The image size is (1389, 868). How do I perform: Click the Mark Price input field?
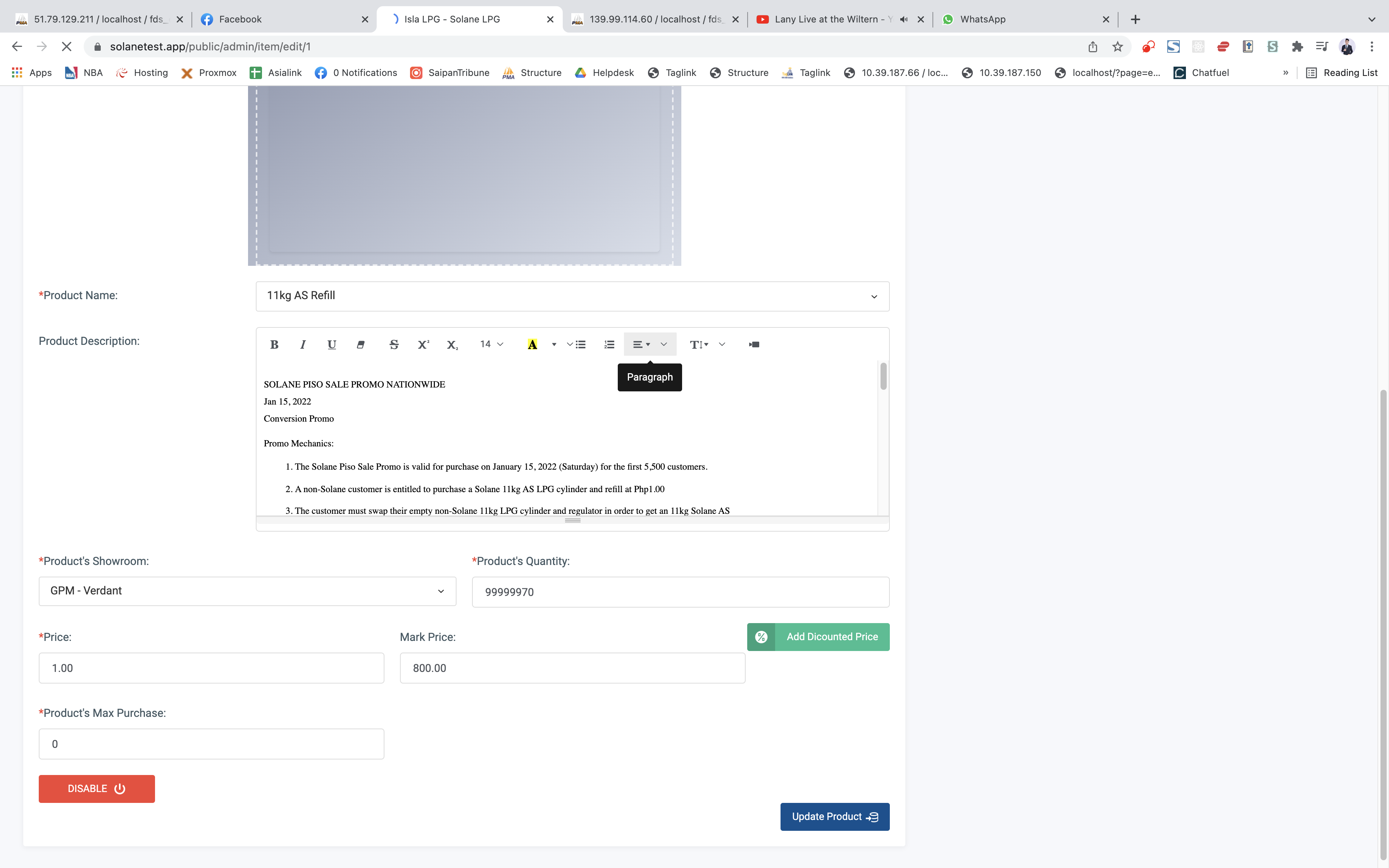(x=572, y=668)
